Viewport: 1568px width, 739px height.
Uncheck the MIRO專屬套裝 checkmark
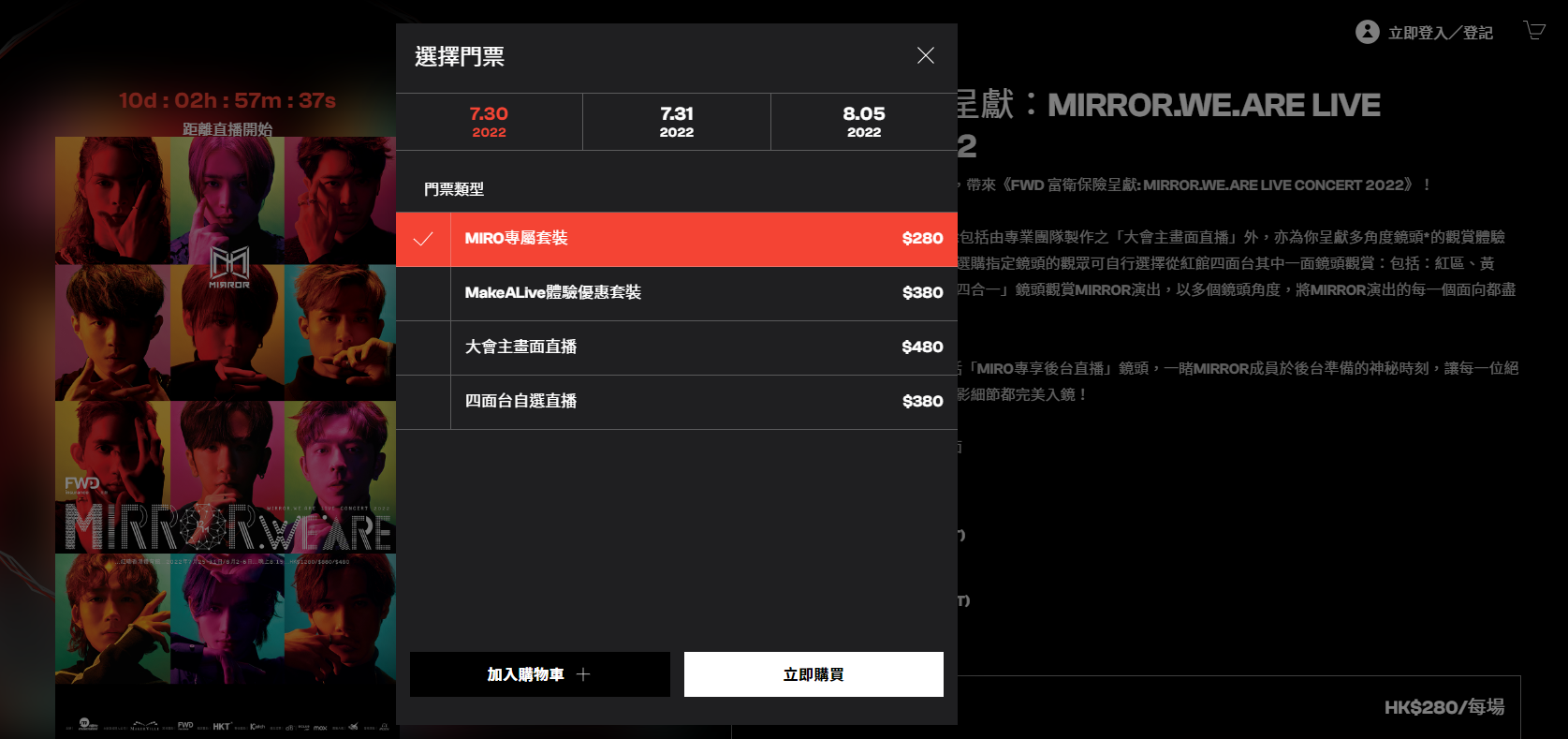click(x=423, y=239)
